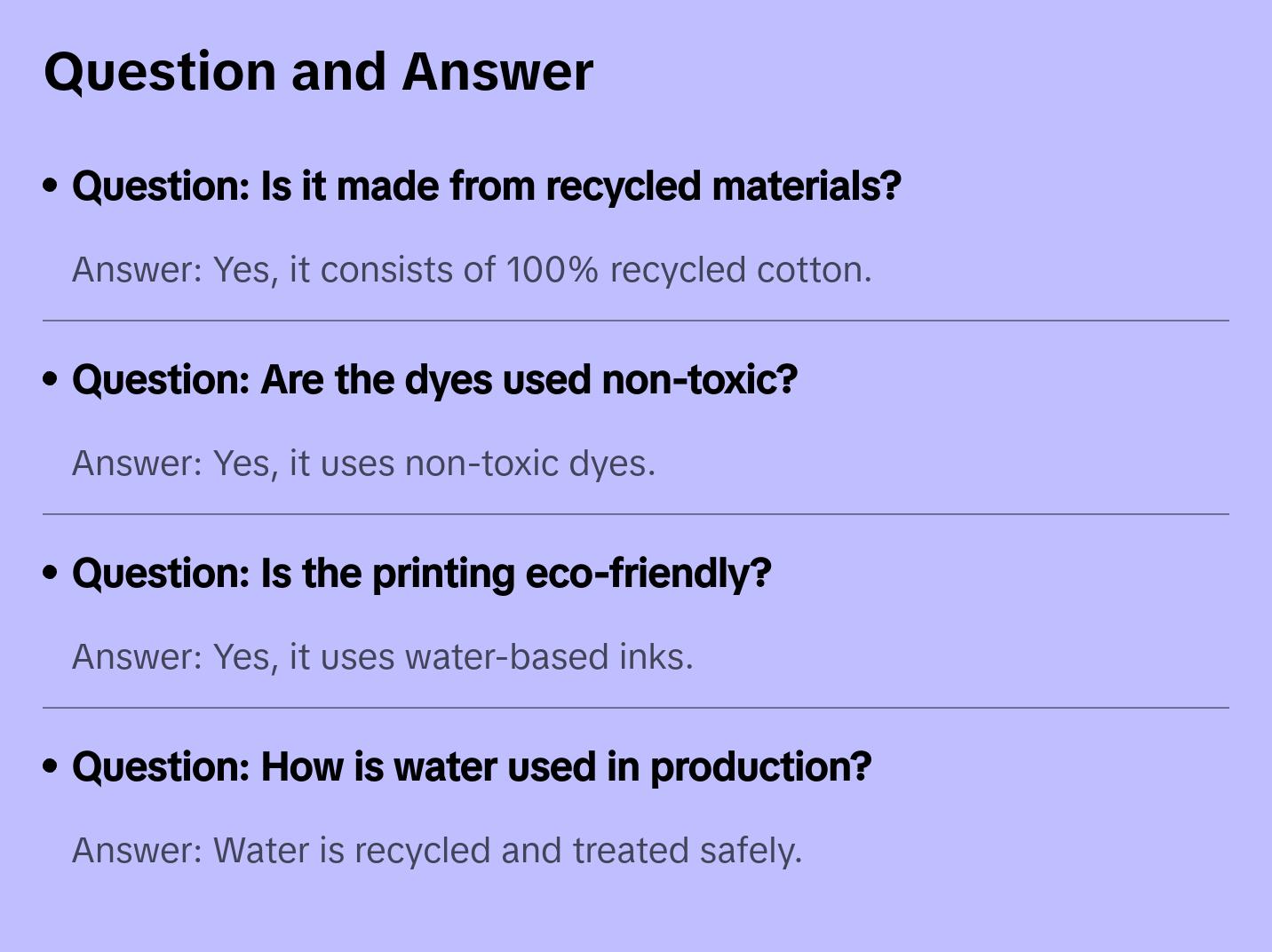Click the "100%" text in the first answer
This screenshot has height=952, width=1272.
click(552, 270)
